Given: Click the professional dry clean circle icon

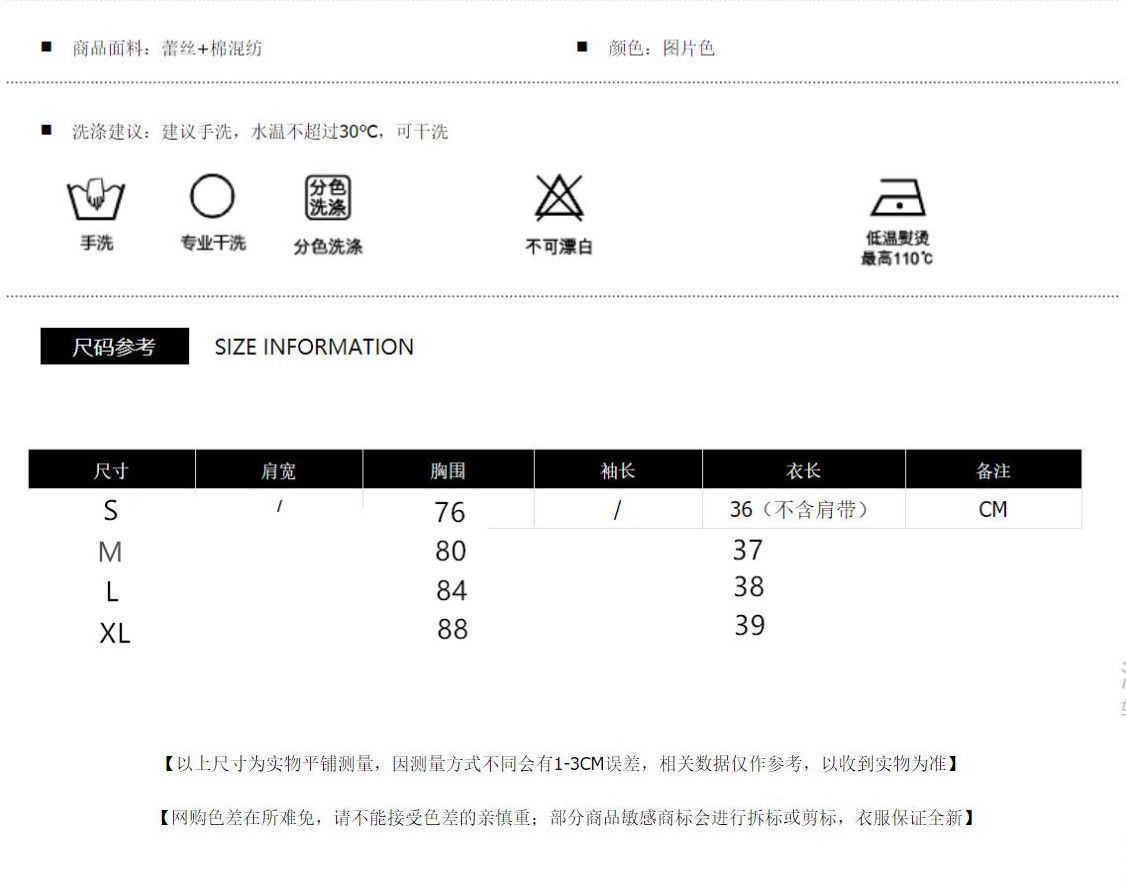Looking at the screenshot, I should (x=212, y=197).
